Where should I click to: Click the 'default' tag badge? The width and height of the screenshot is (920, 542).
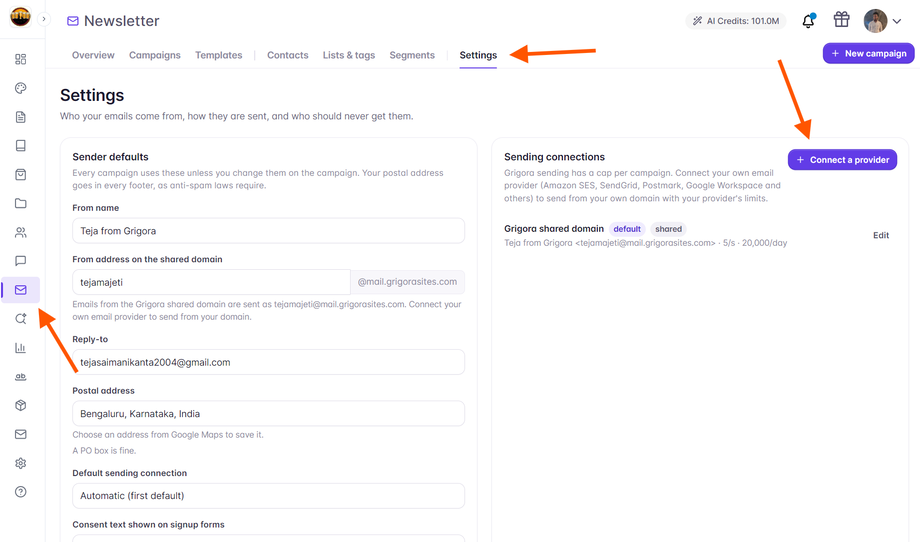click(627, 229)
